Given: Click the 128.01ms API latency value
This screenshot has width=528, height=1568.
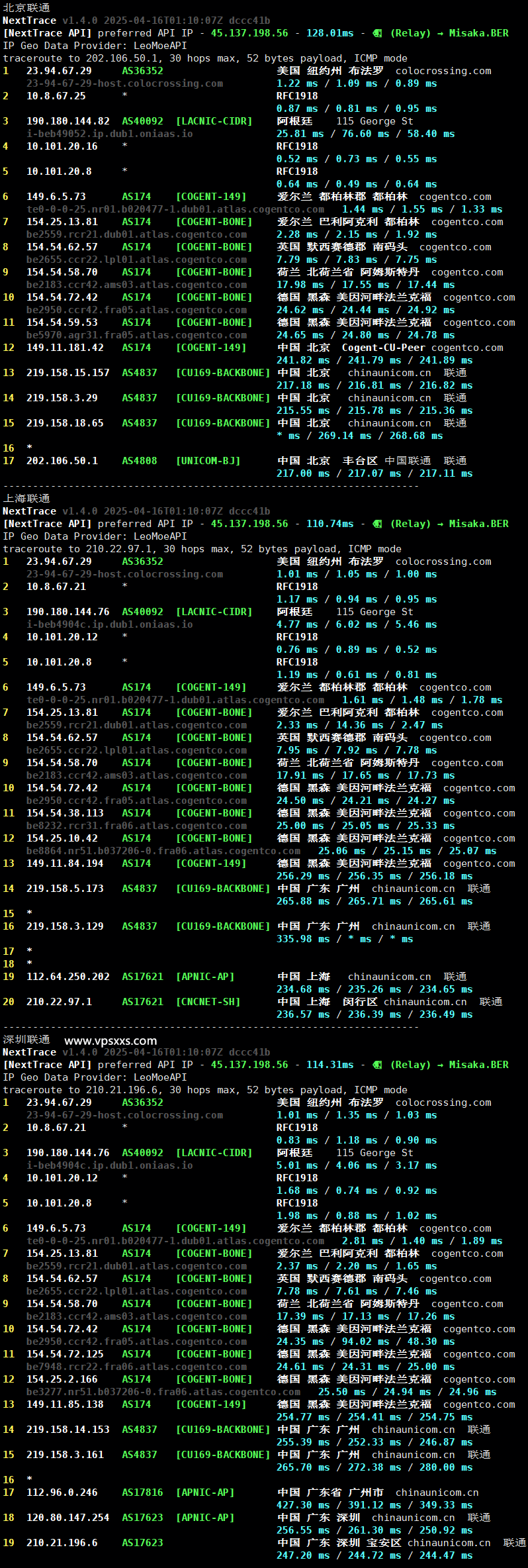Looking at the screenshot, I should (330, 33).
